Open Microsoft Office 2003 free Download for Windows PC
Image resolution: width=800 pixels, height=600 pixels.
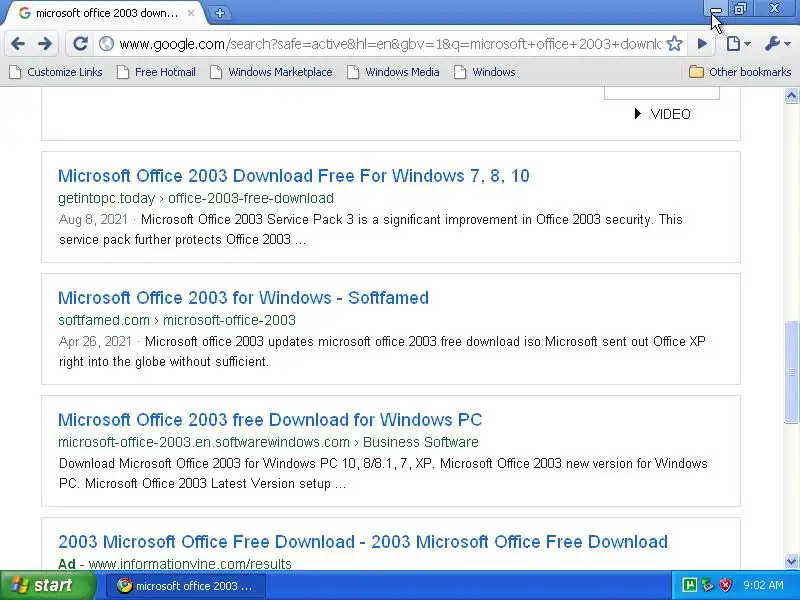coord(270,419)
